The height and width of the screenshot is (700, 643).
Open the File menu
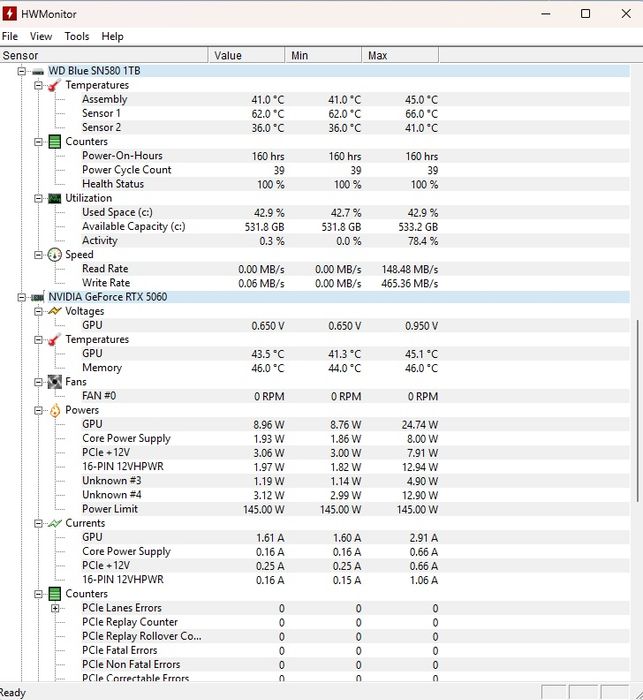pos(10,36)
